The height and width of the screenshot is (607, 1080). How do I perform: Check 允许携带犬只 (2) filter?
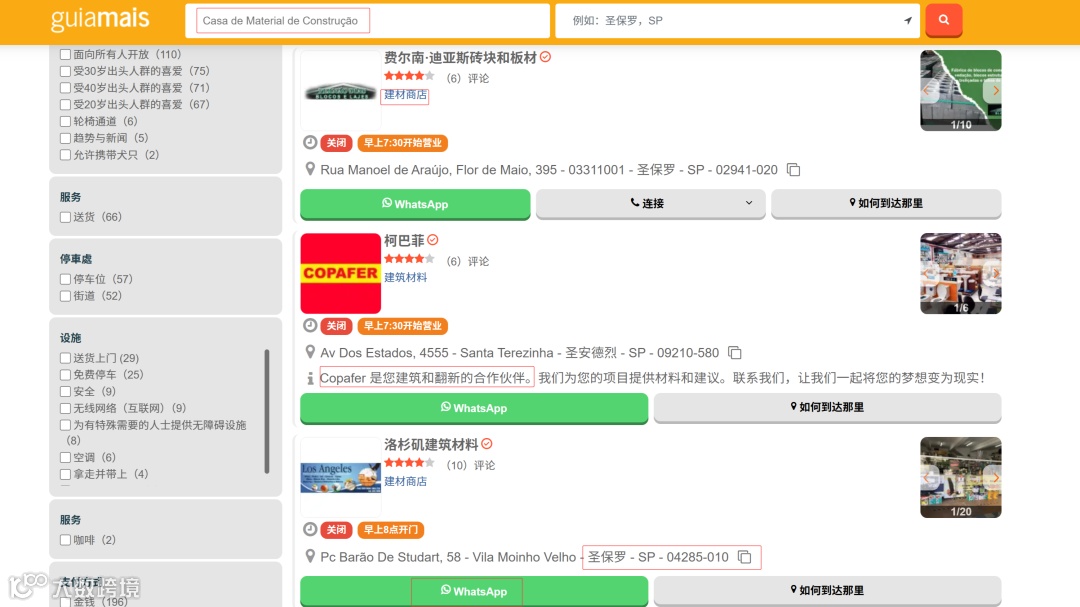[65, 155]
